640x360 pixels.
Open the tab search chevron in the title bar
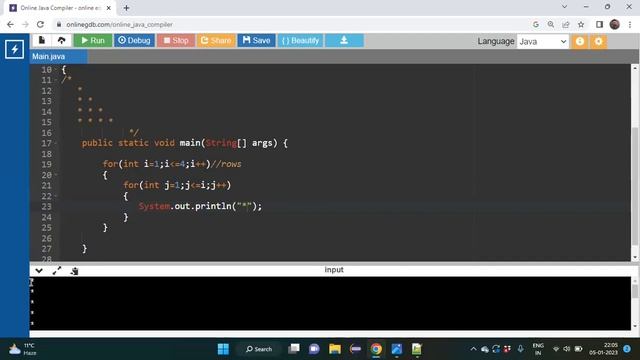[564, 7]
